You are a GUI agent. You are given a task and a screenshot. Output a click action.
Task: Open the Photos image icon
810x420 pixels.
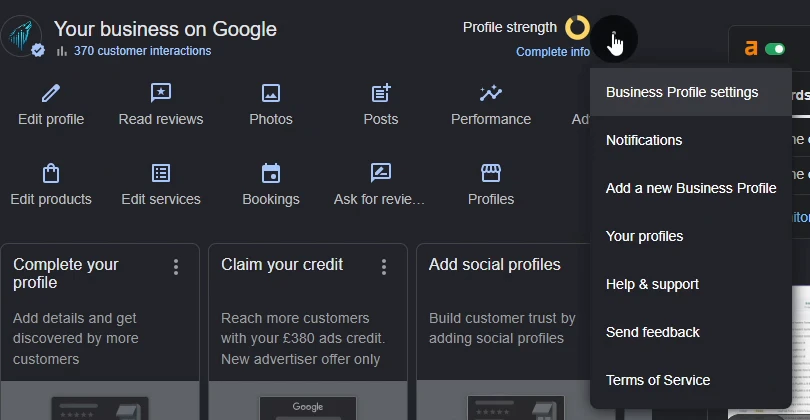click(271, 94)
